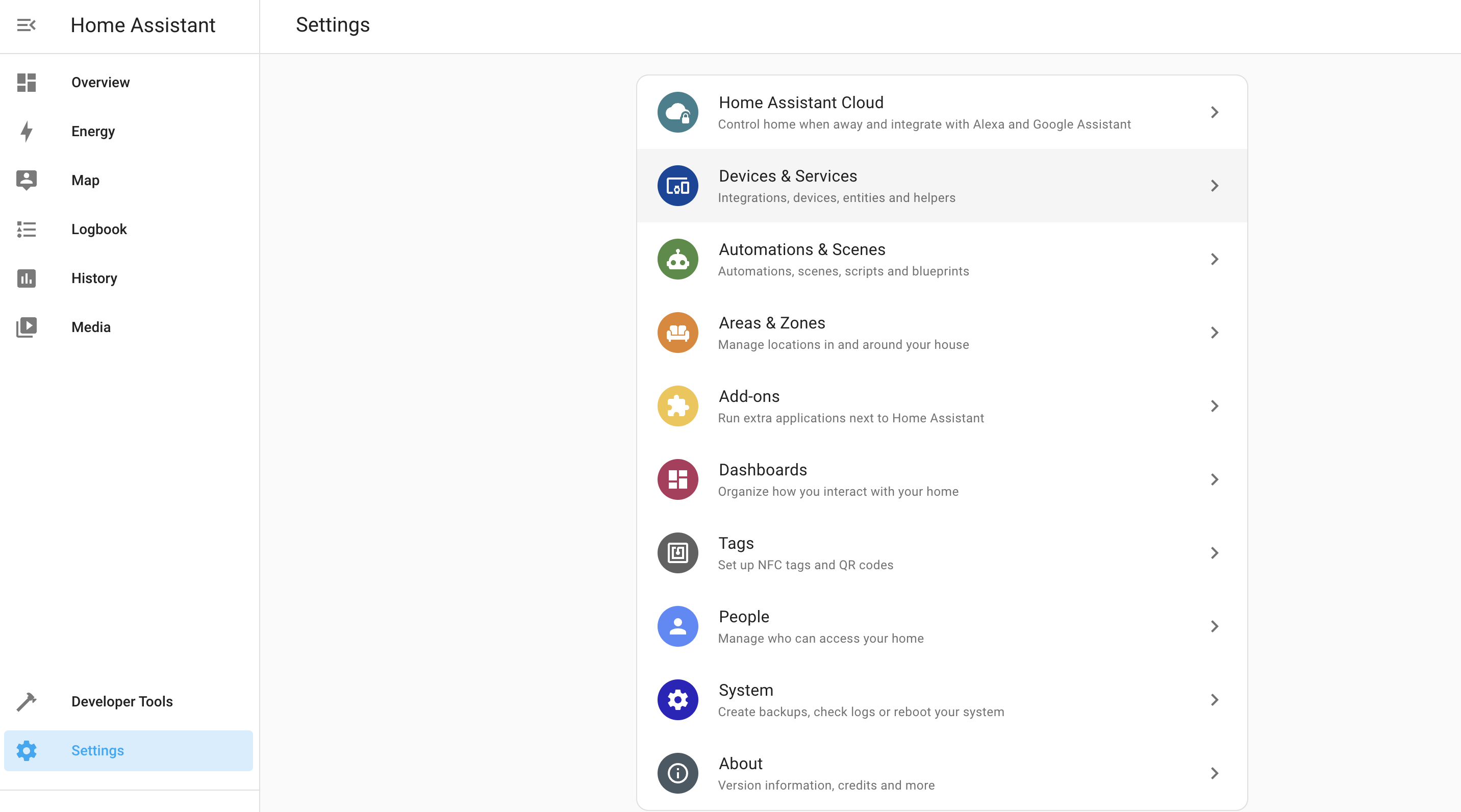Click the Automations & Scenes robot icon
The height and width of the screenshot is (812, 1461).
(677, 259)
